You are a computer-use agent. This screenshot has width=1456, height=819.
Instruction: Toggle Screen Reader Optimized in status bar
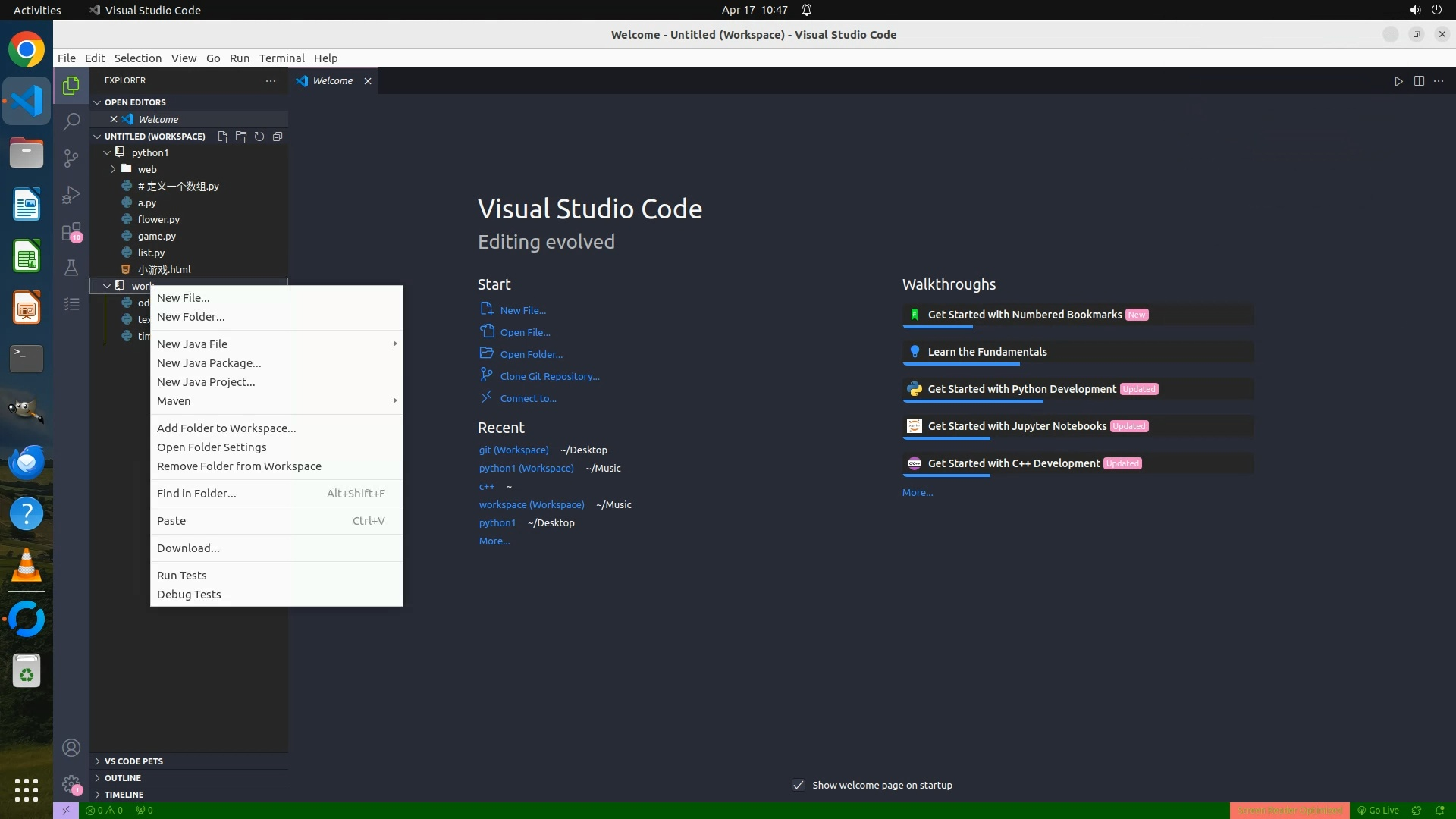coord(1289,810)
